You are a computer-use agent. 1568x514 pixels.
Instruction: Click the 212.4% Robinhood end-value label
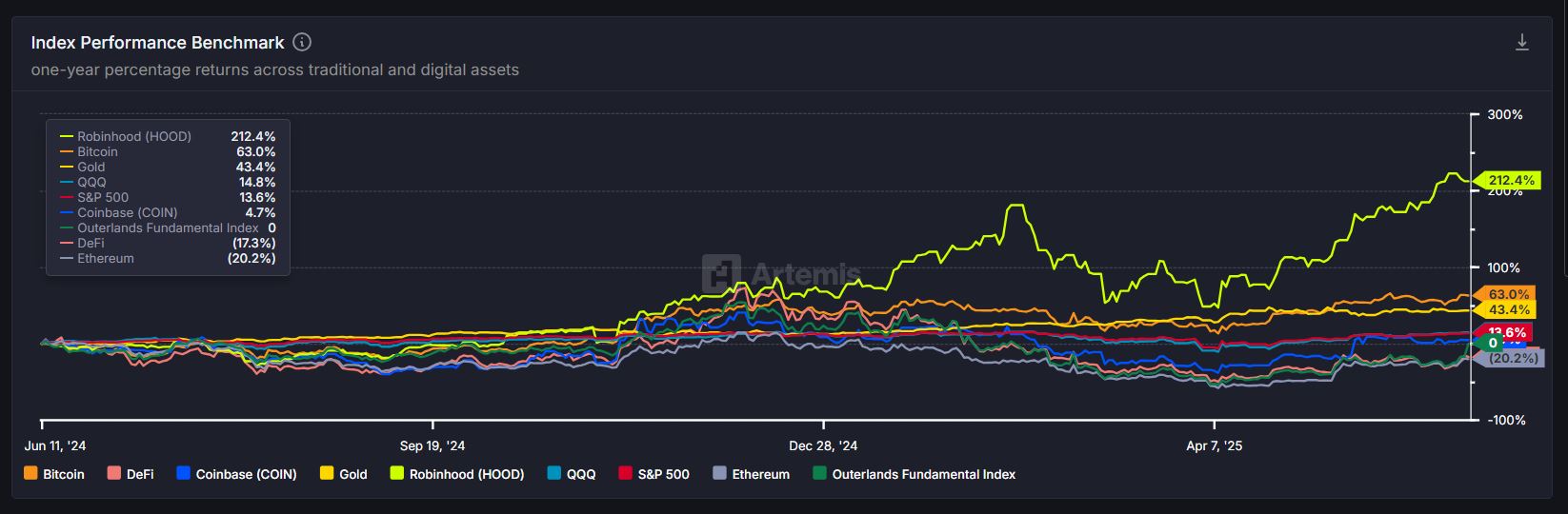point(1507,180)
